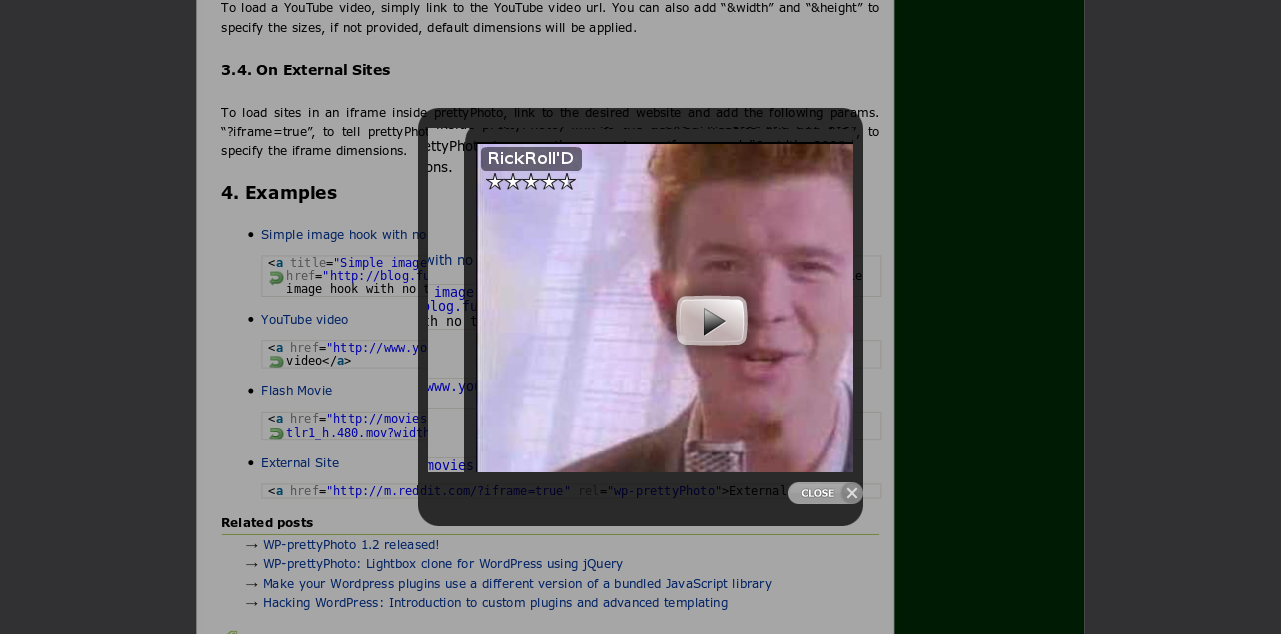Open the Flash Movie example link
Viewport: 1281px width, 634px height.
(296, 391)
